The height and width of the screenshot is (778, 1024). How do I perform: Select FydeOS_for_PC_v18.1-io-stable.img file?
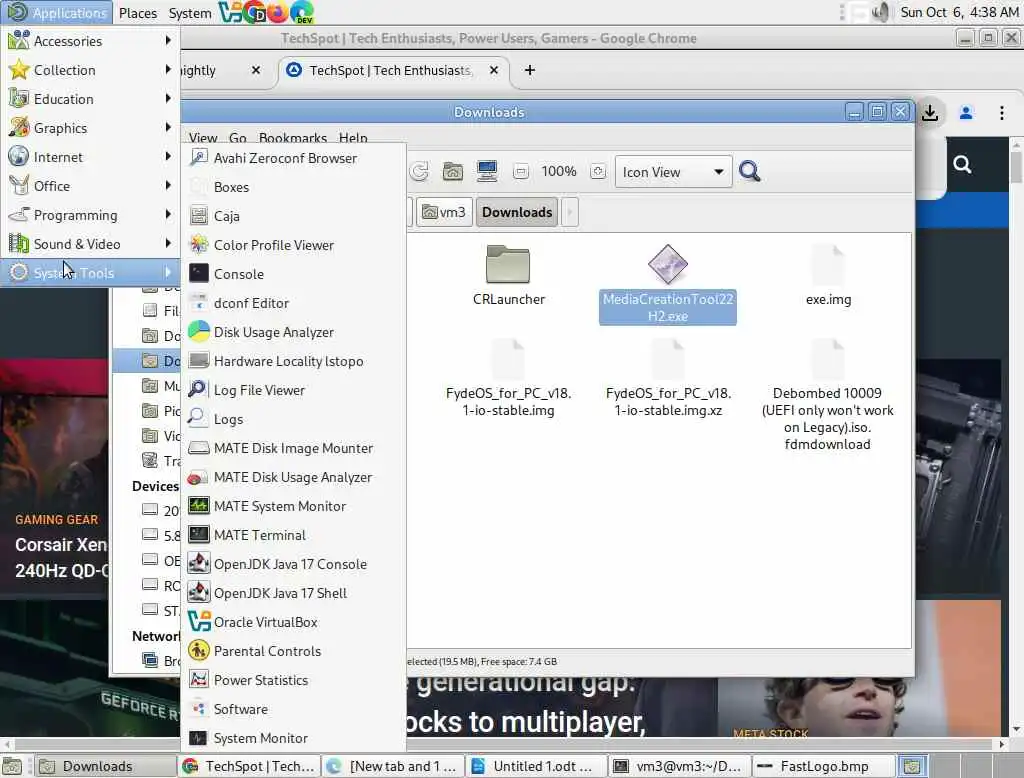pyautogui.click(x=508, y=379)
